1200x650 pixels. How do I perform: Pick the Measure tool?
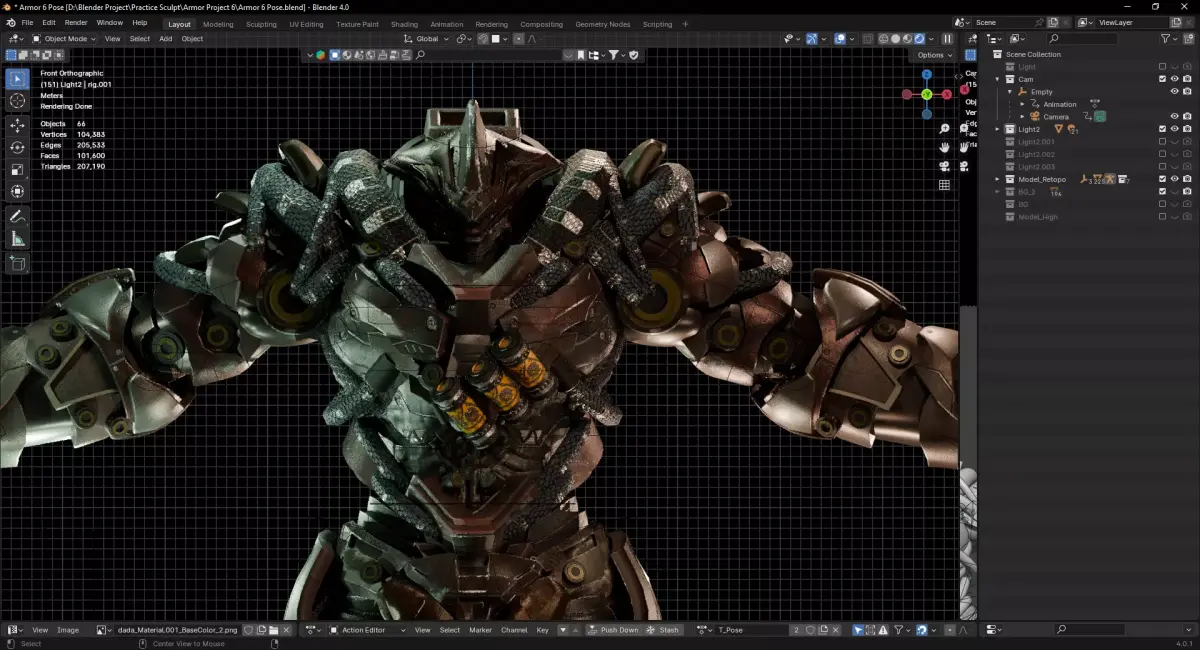pos(17,239)
